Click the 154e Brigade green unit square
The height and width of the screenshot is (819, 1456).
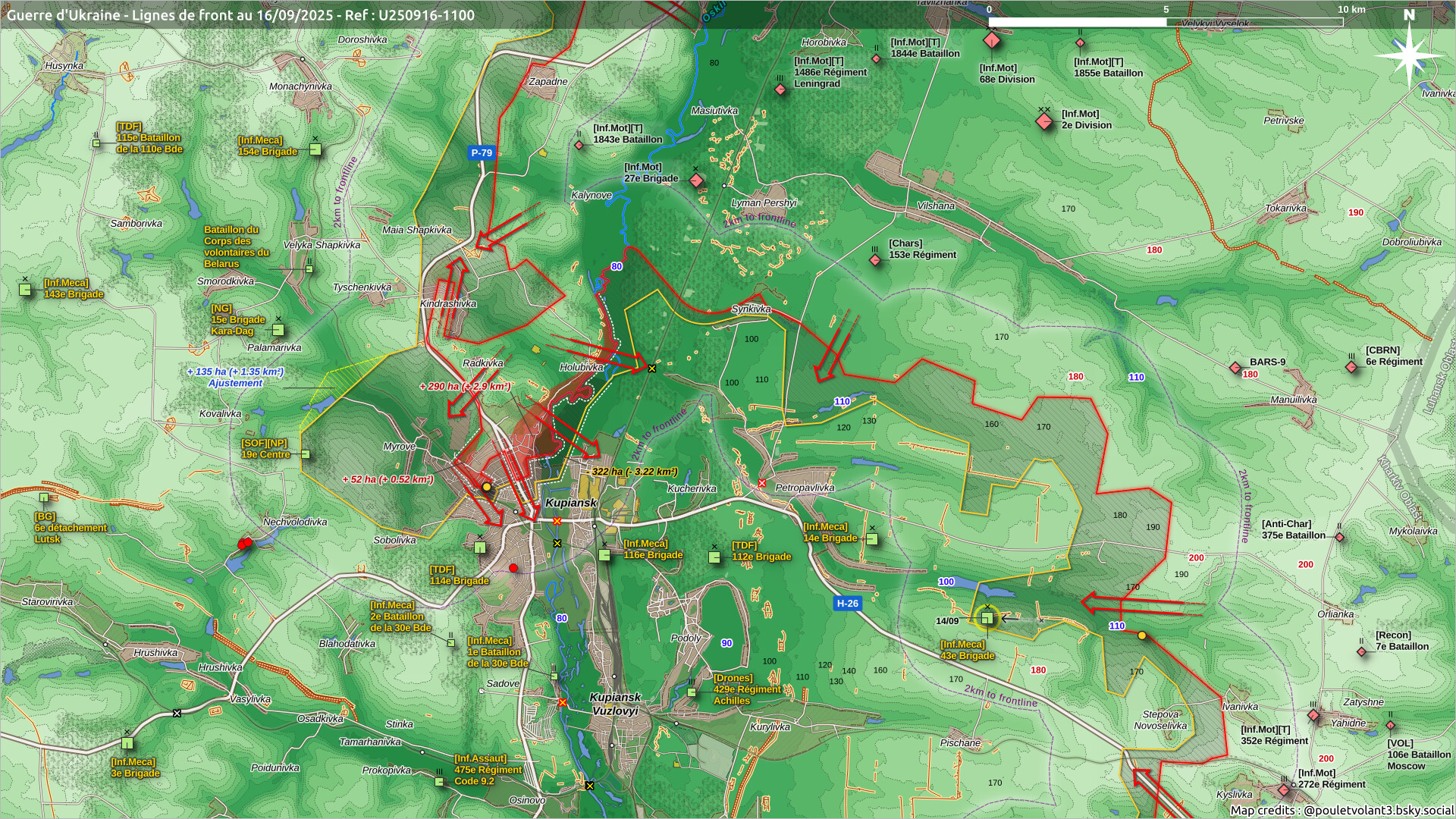[315, 149]
